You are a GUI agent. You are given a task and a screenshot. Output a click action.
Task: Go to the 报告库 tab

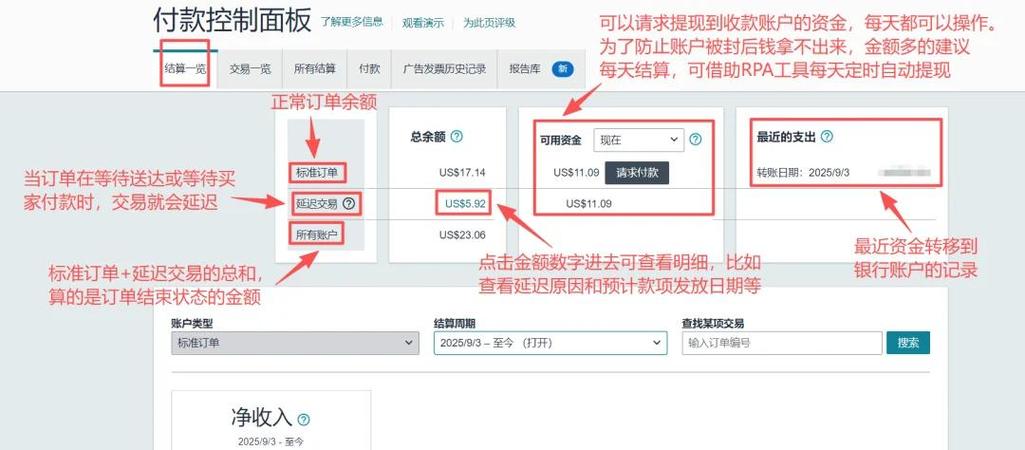point(541,69)
